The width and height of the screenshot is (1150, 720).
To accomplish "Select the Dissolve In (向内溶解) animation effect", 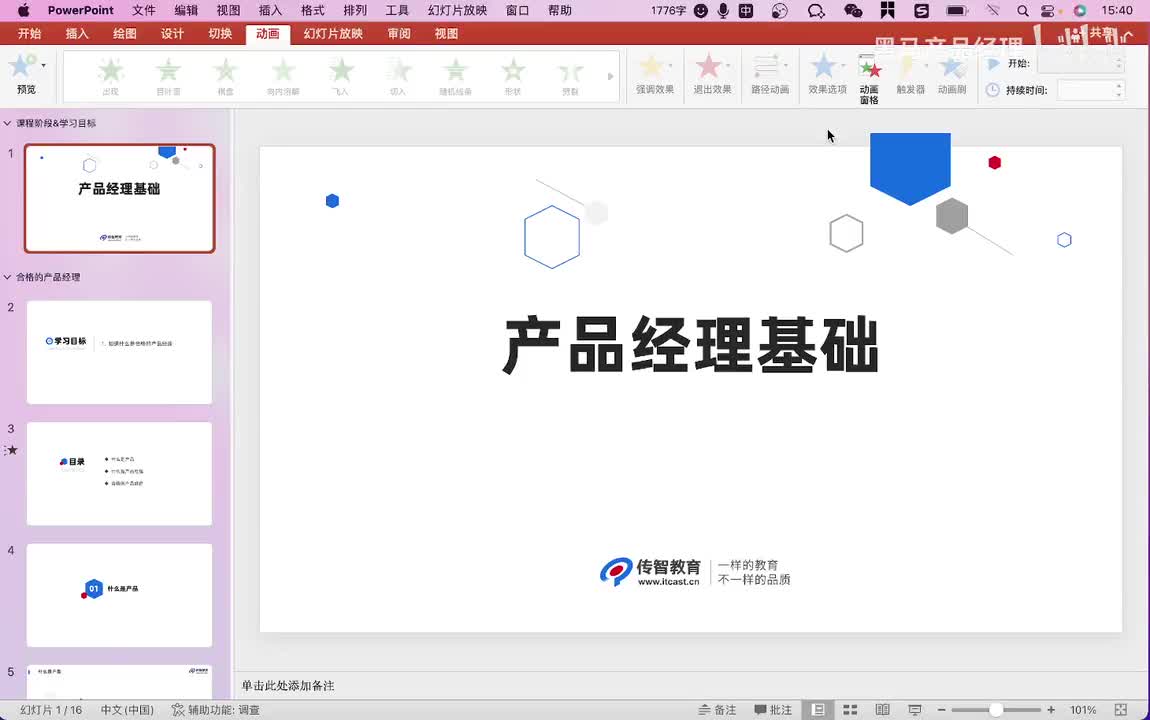I will 283,76.
